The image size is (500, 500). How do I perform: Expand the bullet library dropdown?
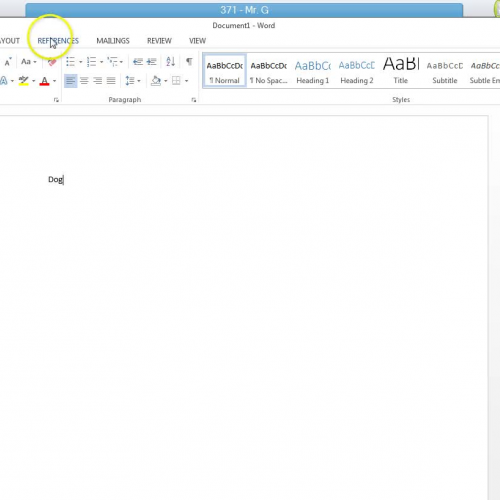[x=80, y=62]
